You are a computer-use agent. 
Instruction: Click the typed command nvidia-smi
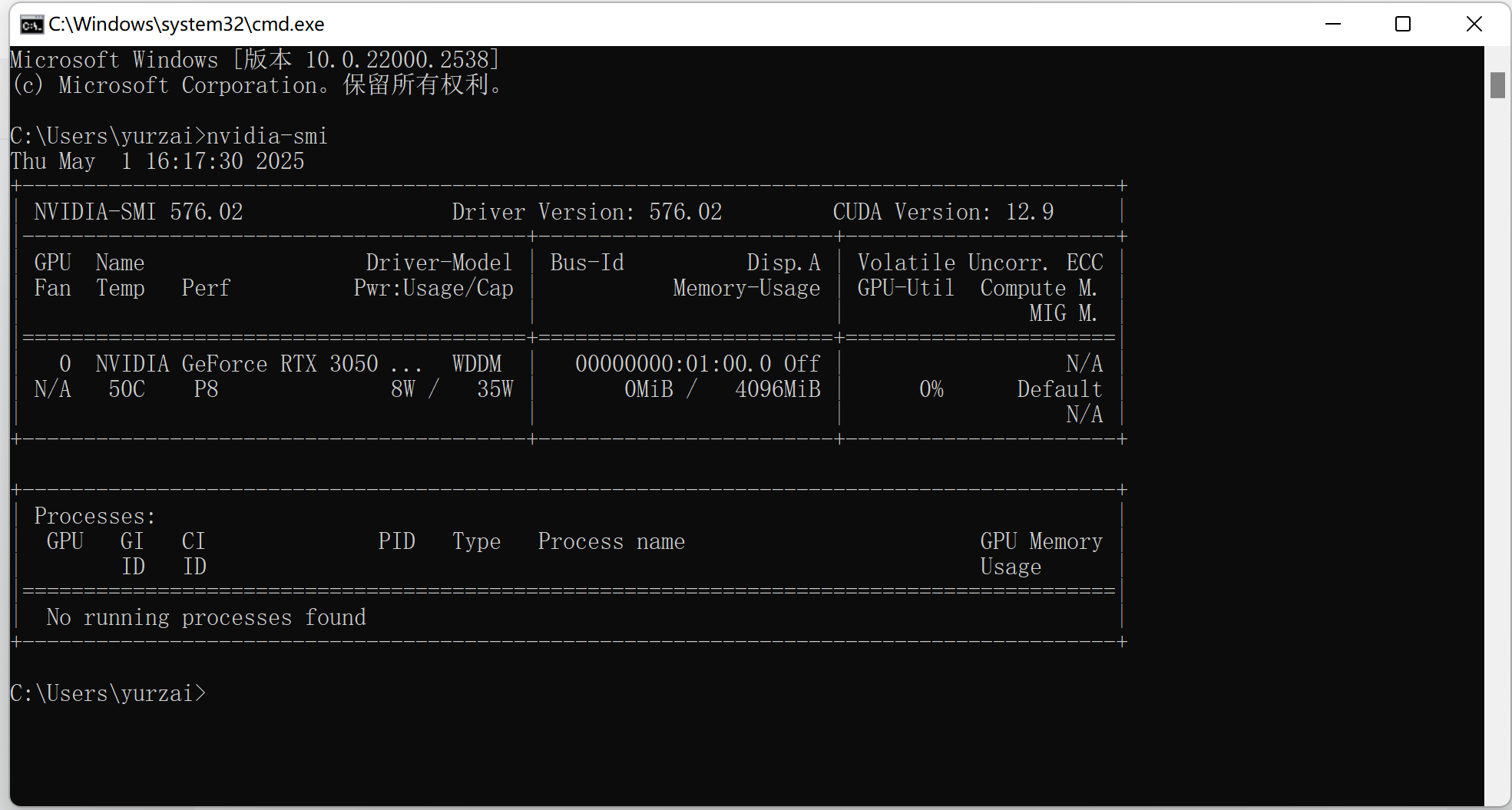[x=267, y=136]
